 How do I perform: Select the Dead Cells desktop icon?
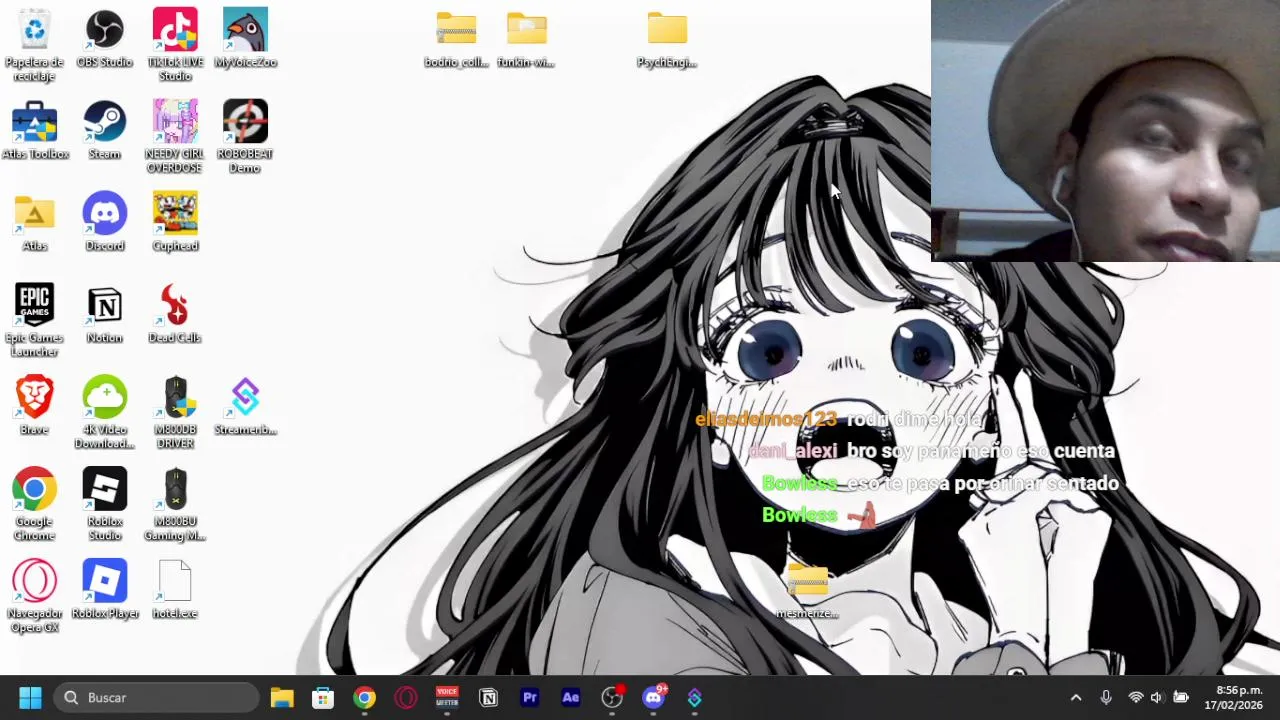pos(175,314)
